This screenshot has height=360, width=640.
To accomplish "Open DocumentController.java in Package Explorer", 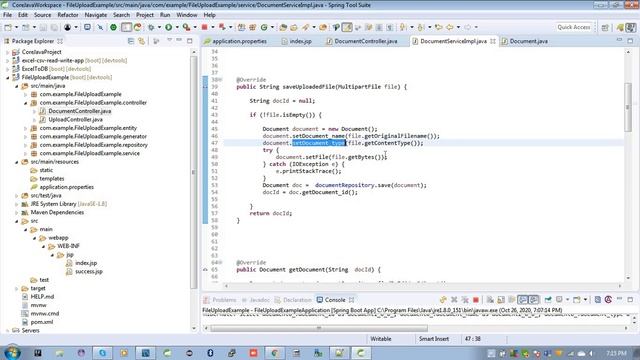I will point(80,111).
